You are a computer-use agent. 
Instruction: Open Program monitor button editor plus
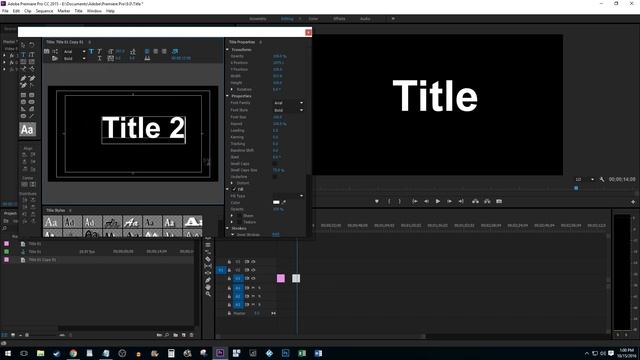coord(633,202)
